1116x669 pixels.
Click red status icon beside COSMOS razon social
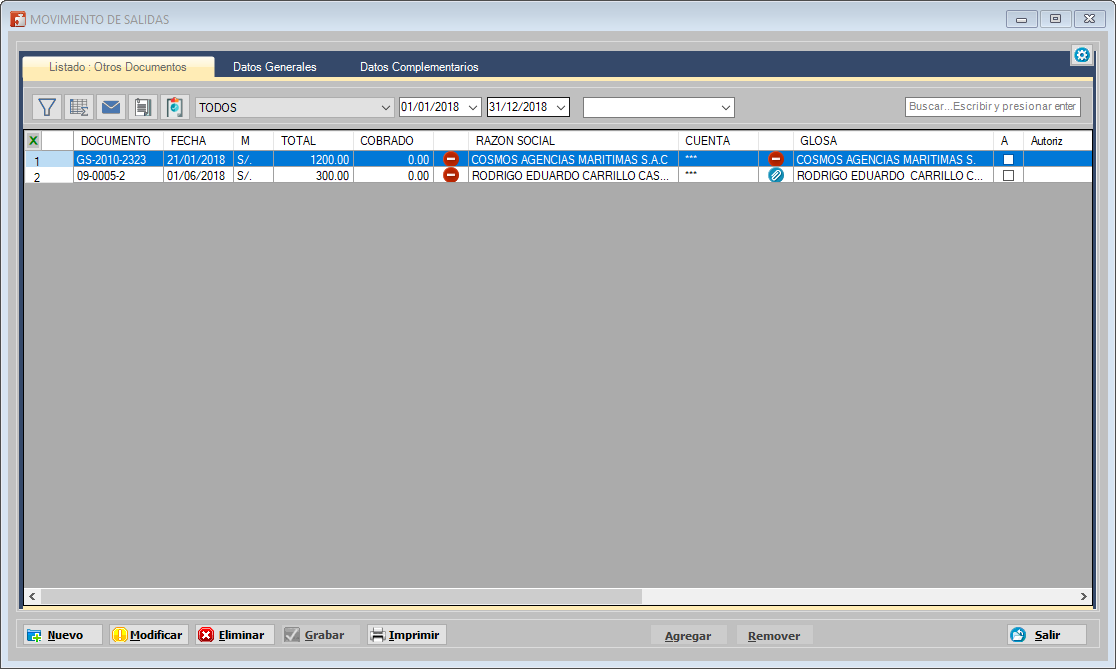451,159
